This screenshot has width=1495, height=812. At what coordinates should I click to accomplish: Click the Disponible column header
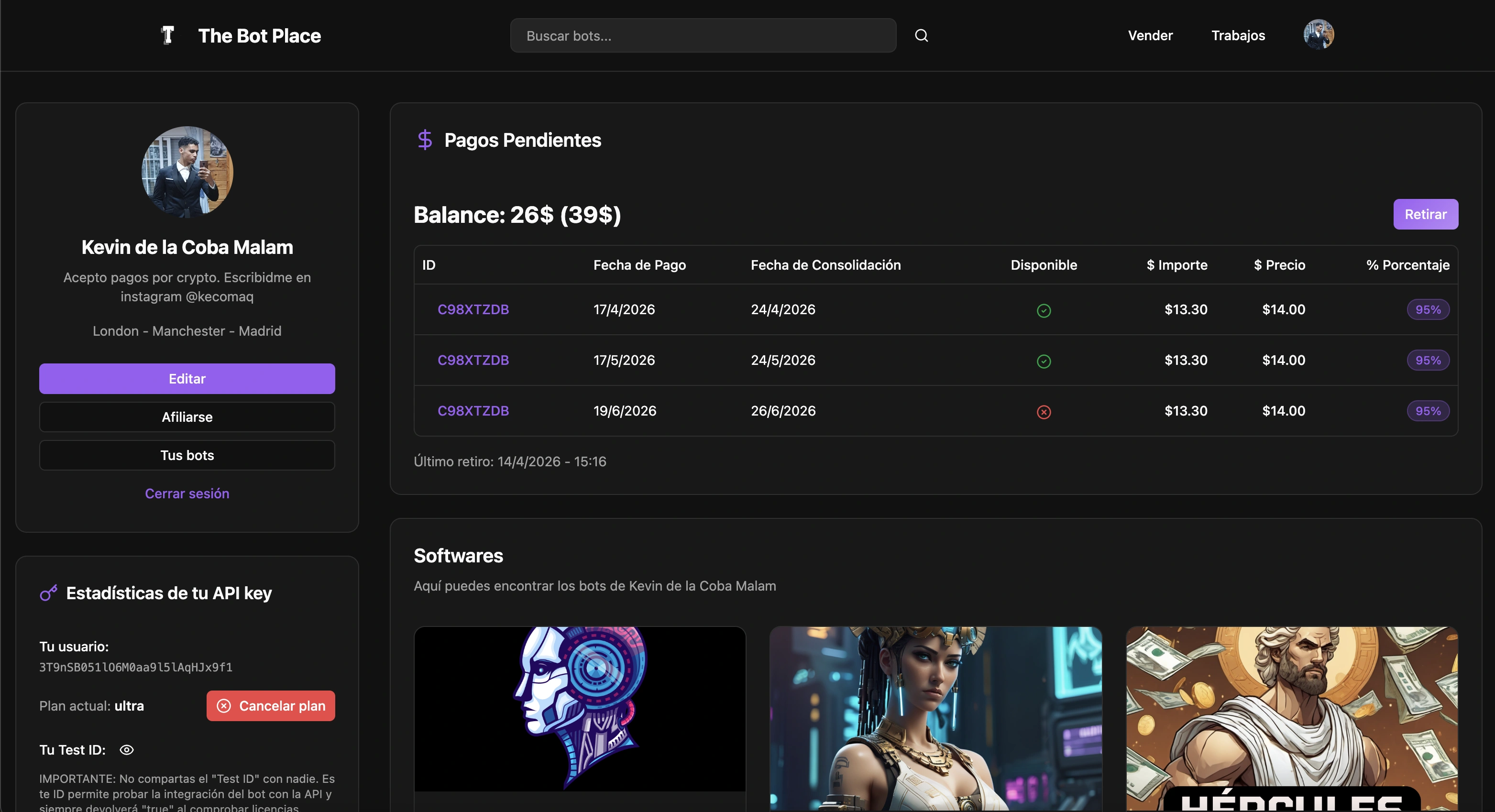pos(1044,264)
